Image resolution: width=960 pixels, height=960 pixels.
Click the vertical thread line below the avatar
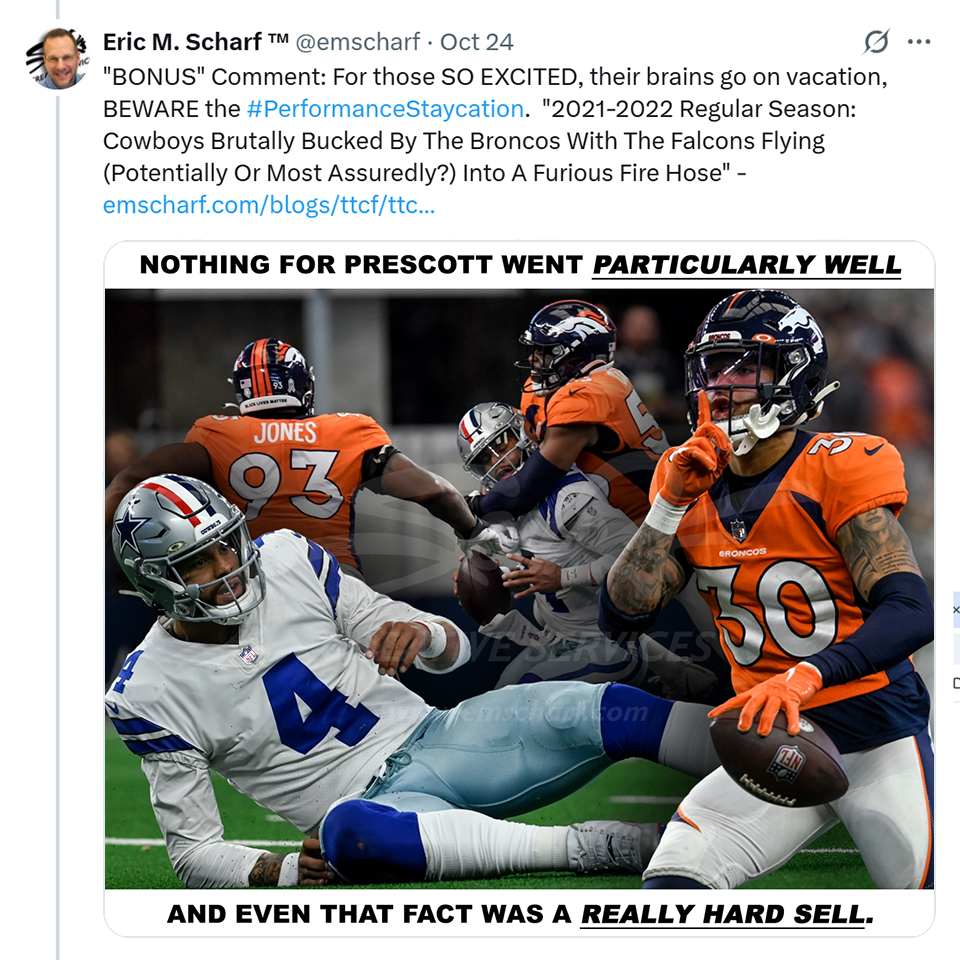coord(57,500)
